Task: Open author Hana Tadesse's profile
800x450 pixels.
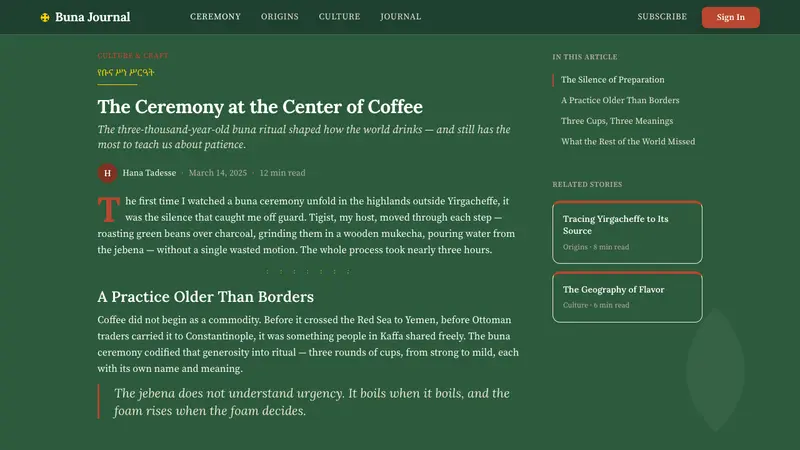Action: tap(149, 173)
